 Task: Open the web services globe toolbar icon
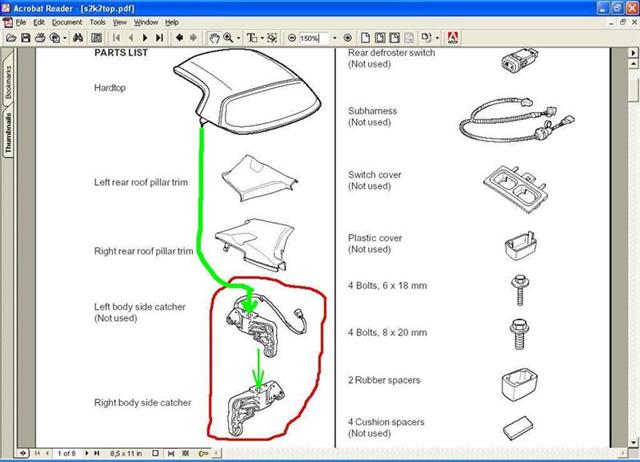[54, 38]
